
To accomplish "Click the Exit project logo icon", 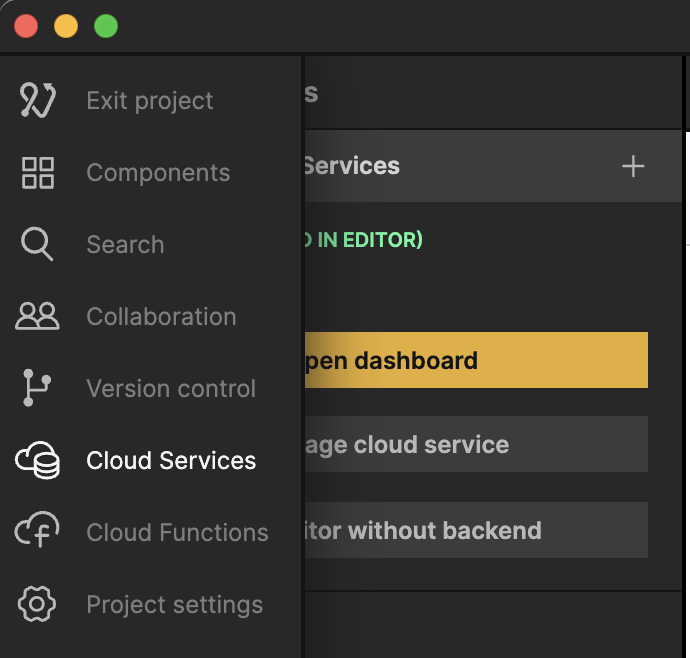I will click(37, 101).
